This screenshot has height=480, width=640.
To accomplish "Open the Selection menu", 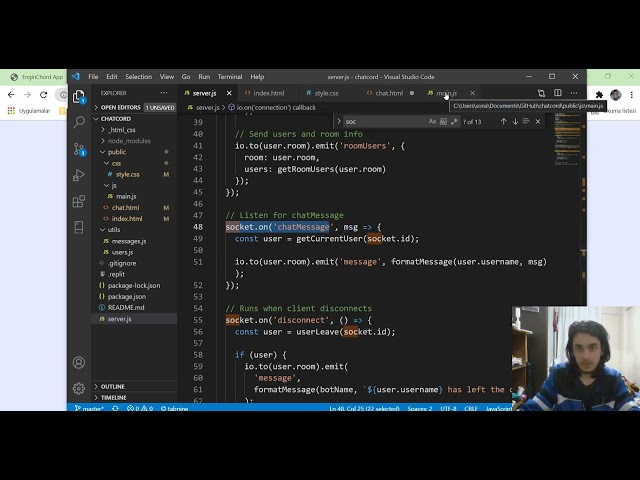I will (x=138, y=76).
